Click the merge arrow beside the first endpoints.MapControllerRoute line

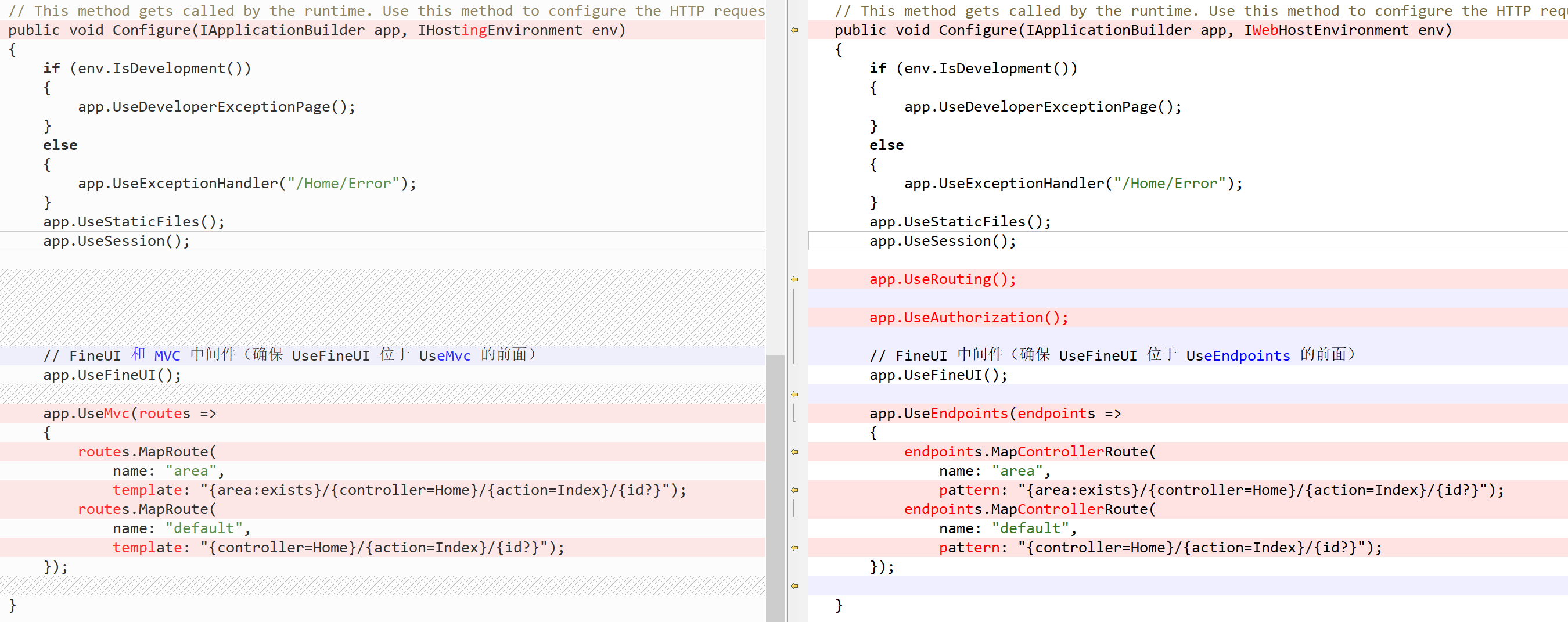click(794, 452)
